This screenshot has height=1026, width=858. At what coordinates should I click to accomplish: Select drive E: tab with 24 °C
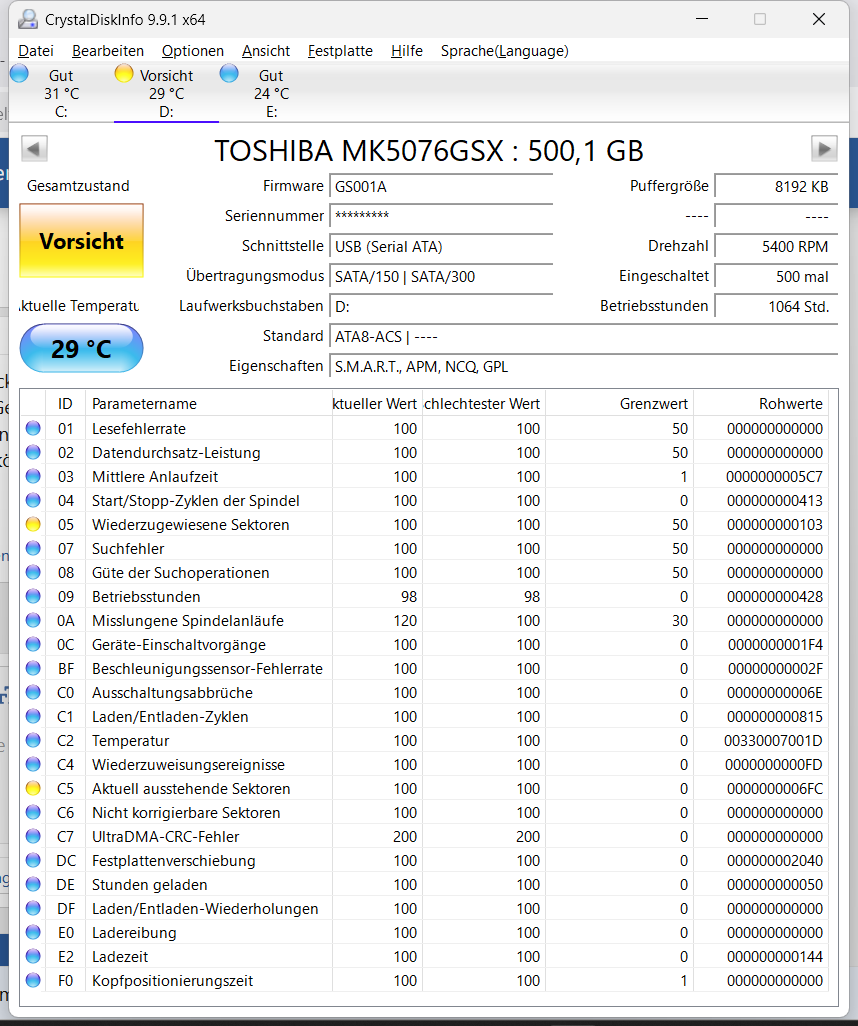coord(271,93)
